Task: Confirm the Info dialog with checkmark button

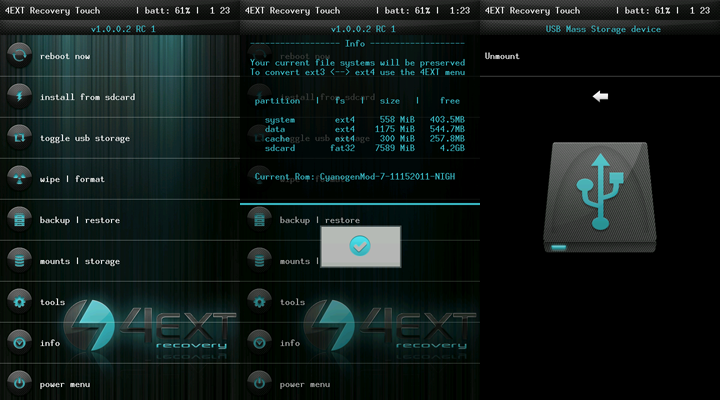Action: (360, 246)
